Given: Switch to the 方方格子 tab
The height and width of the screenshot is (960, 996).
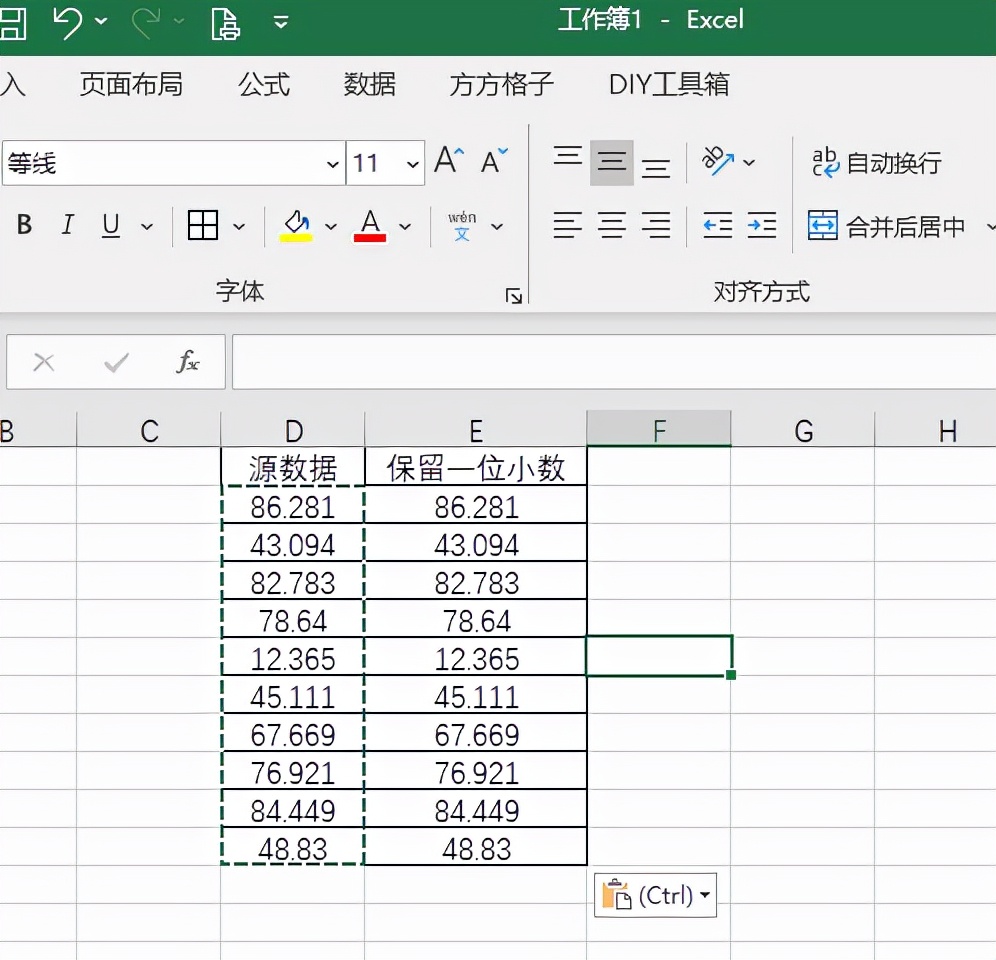Looking at the screenshot, I should [501, 85].
